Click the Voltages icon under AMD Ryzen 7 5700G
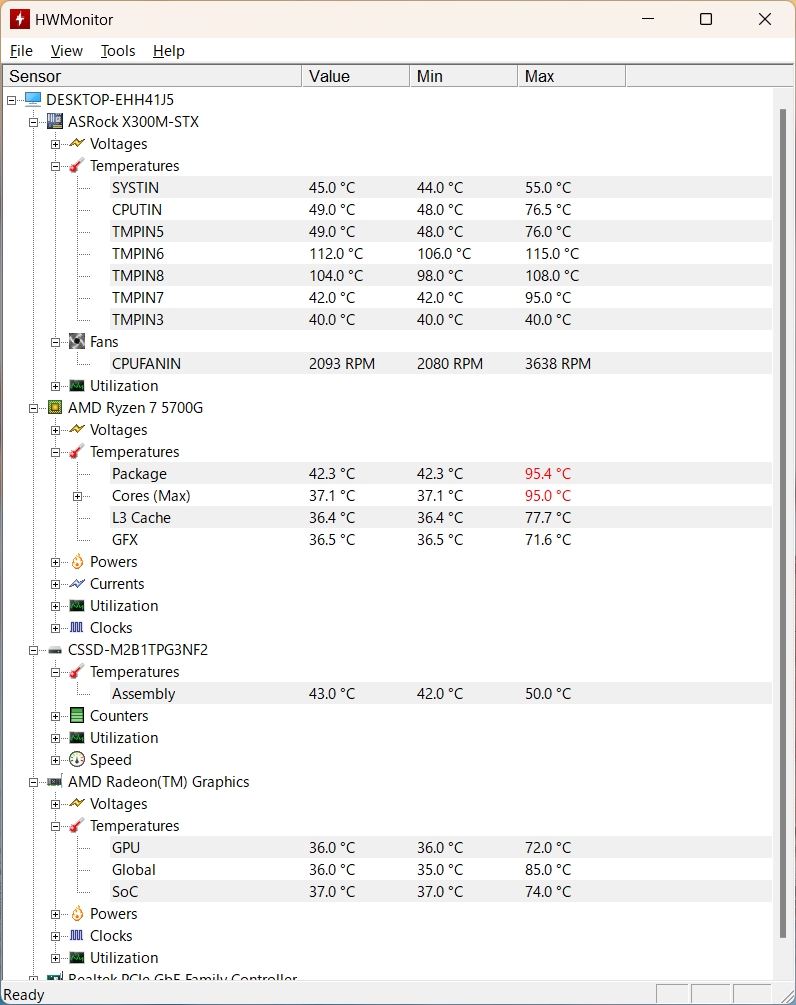This screenshot has width=796, height=1005. [x=77, y=429]
